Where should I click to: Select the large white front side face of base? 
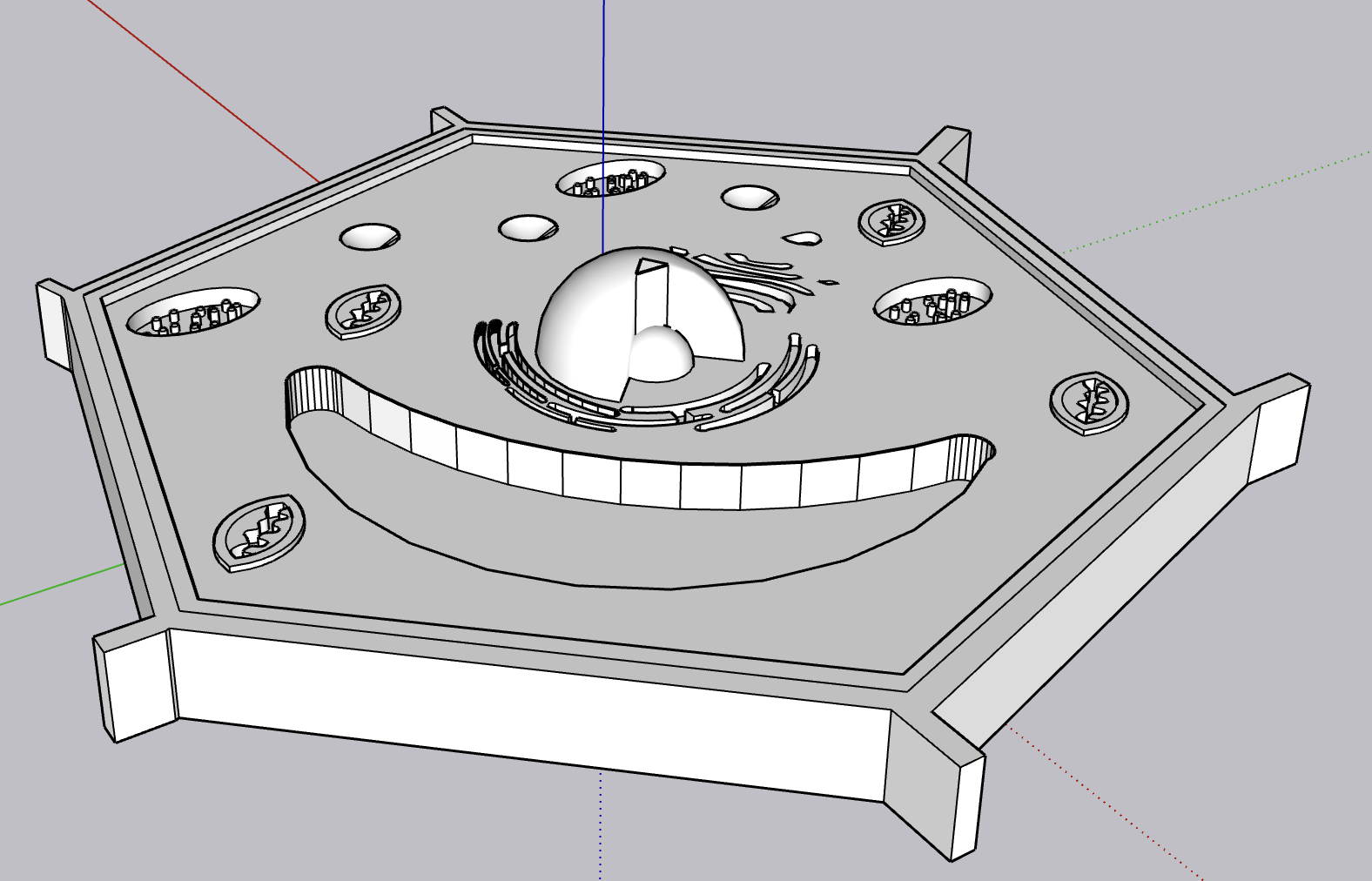(x=531, y=714)
